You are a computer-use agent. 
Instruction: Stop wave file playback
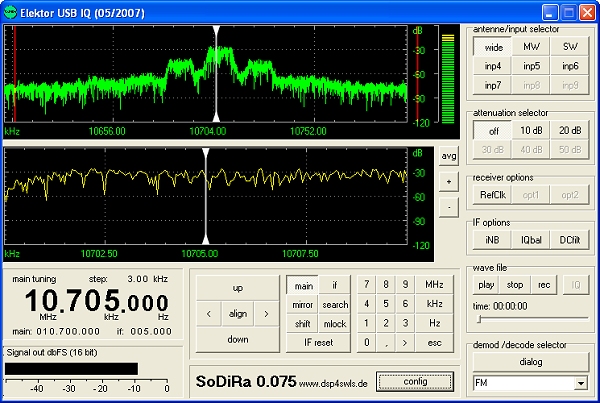coord(515,285)
